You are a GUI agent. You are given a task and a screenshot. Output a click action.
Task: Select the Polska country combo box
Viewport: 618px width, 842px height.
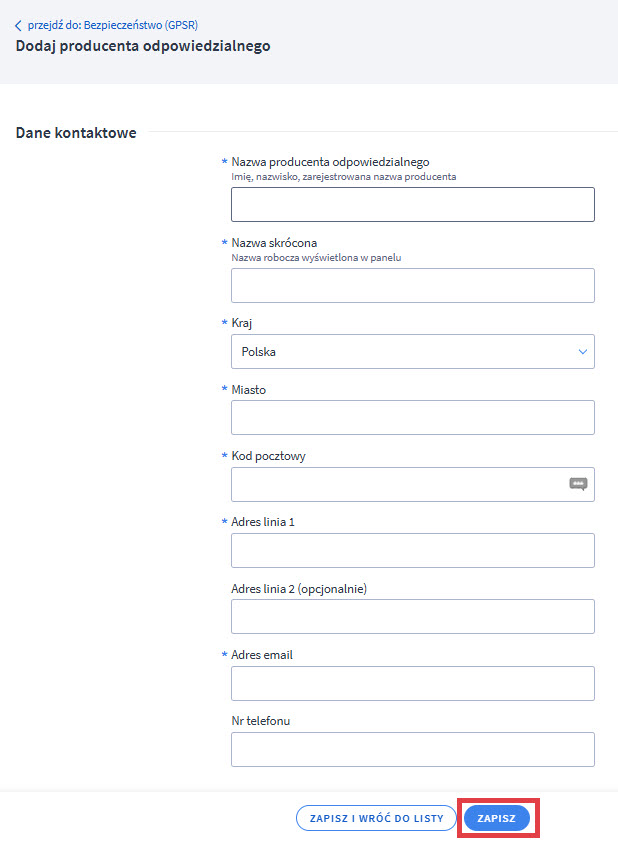pos(413,352)
